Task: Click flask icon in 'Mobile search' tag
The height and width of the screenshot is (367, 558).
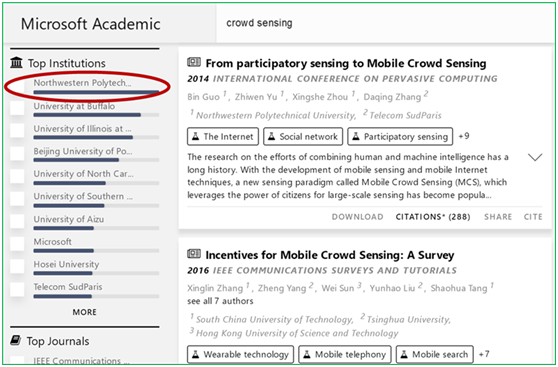Action: [404, 355]
